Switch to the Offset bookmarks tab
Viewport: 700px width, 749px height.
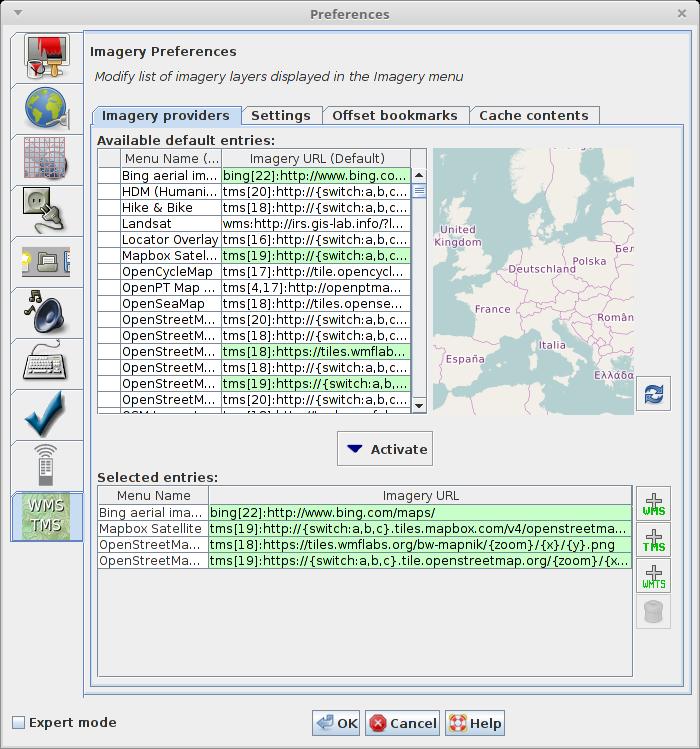[394, 116]
